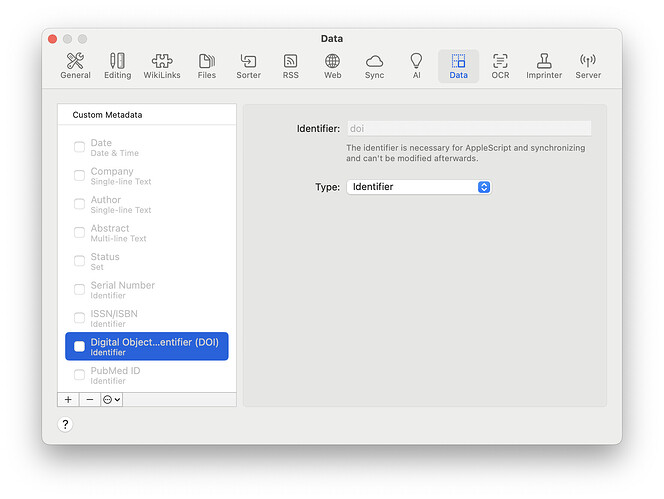Switch to the Server tab

click(588, 66)
